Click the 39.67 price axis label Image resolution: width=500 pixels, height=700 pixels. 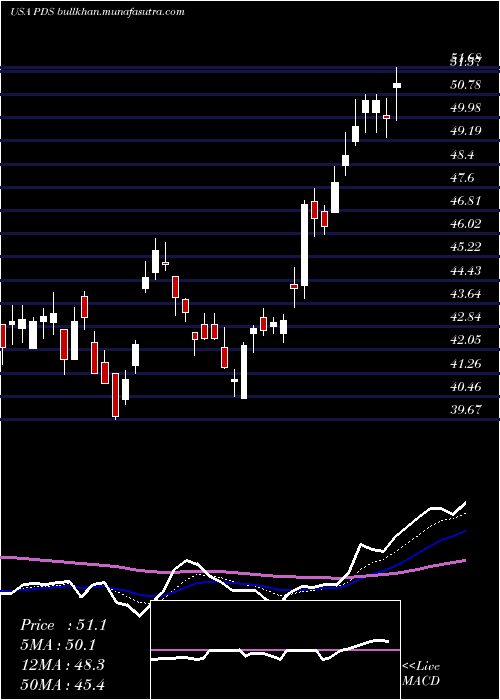(x=466, y=409)
